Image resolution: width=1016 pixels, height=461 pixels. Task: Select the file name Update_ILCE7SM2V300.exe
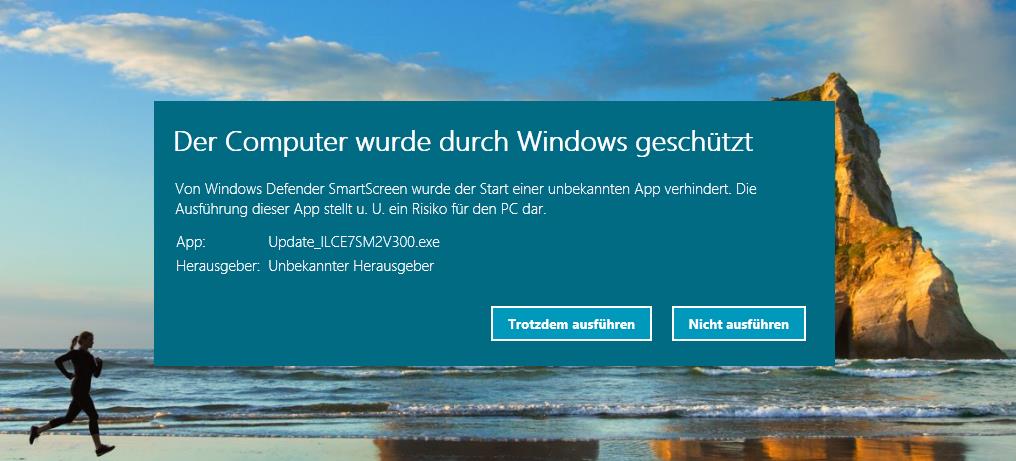(354, 242)
